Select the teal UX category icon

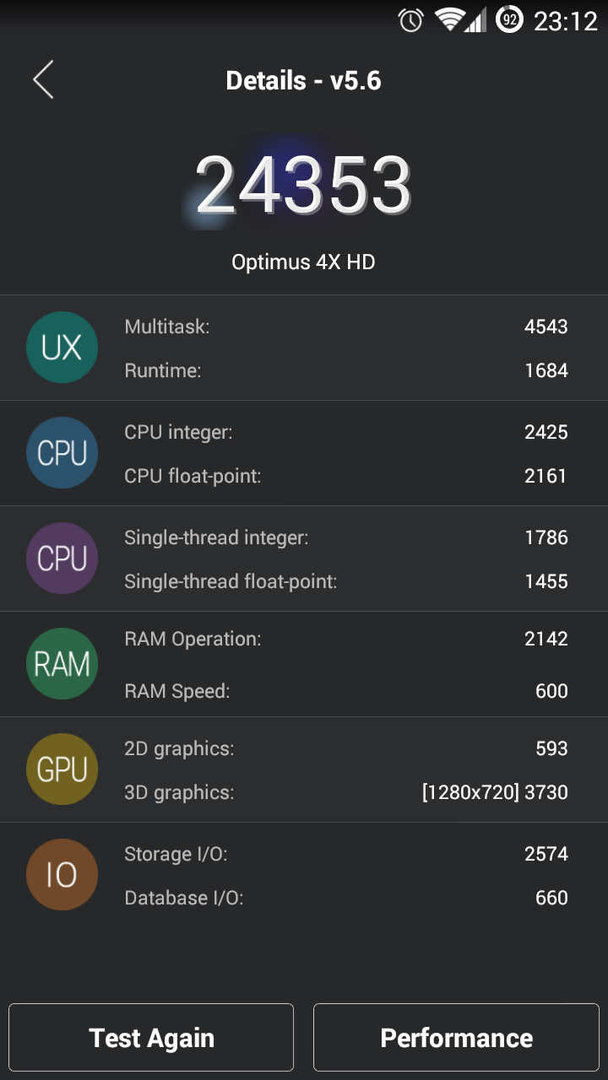(62, 348)
